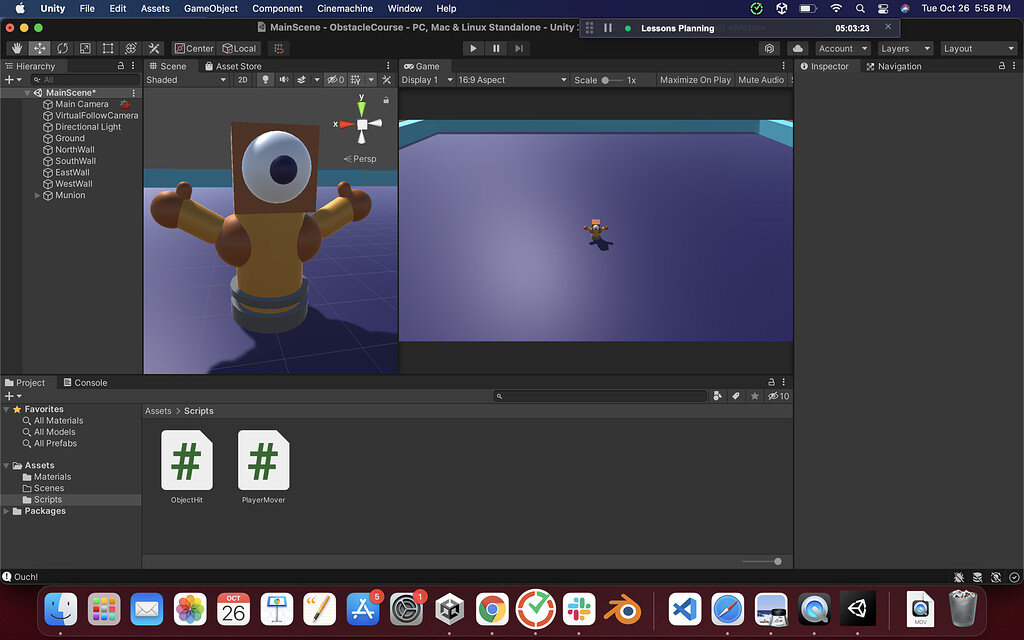The image size is (1024, 640).
Task: Toggle grid snapping icon in toolbar
Action: click(x=279, y=48)
